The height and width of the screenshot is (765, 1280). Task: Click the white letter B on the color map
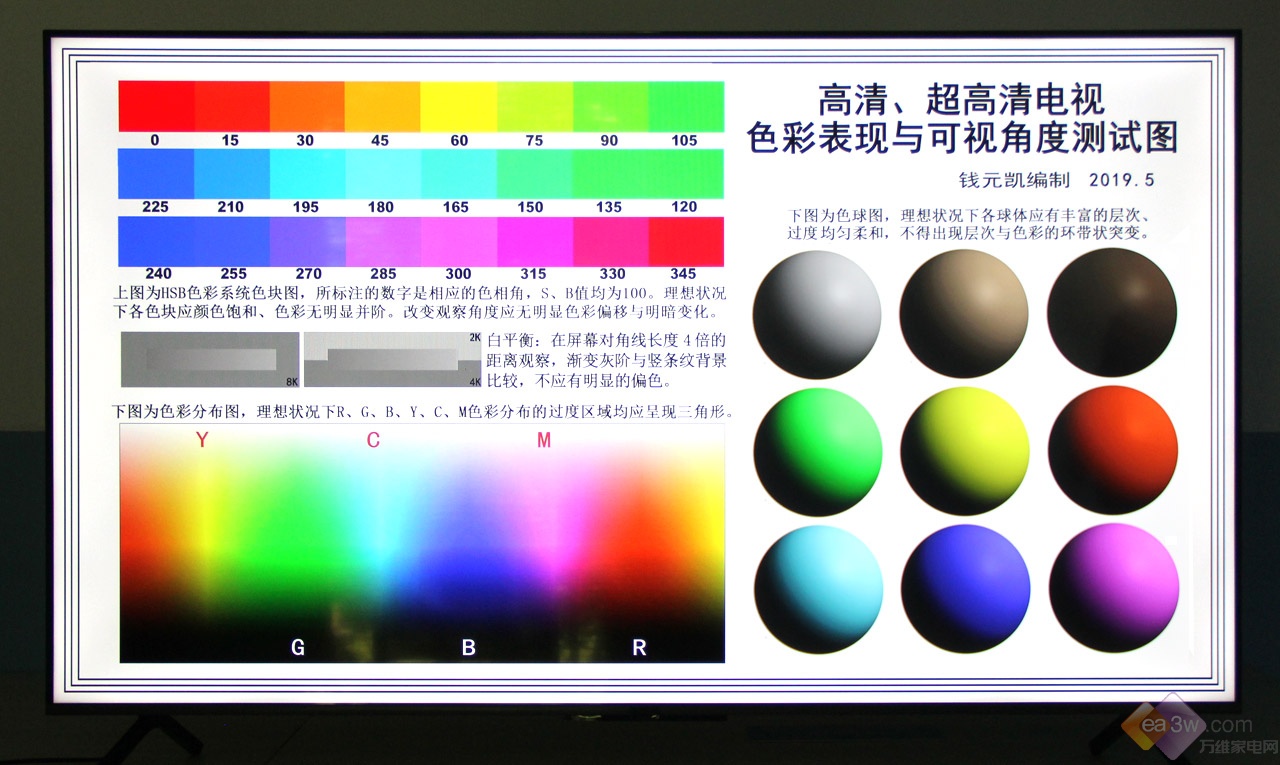click(468, 648)
